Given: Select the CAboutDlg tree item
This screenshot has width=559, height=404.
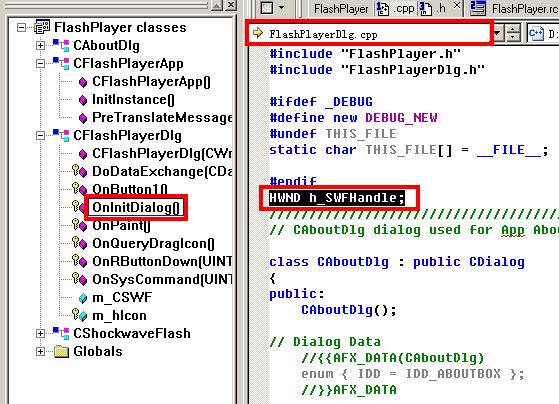Looking at the screenshot, I should pos(106,46).
